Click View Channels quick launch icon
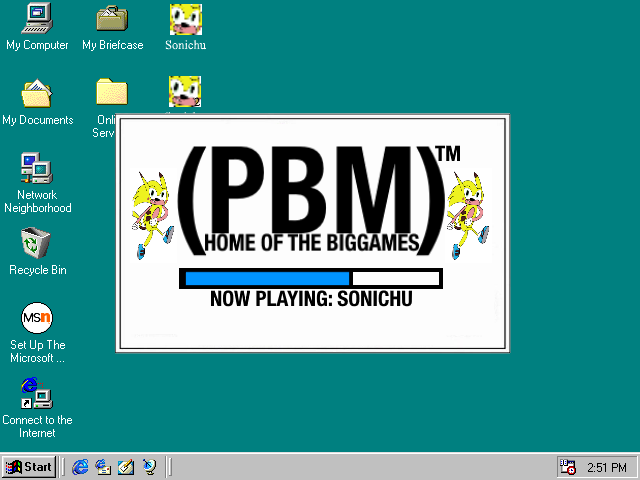 (149, 467)
